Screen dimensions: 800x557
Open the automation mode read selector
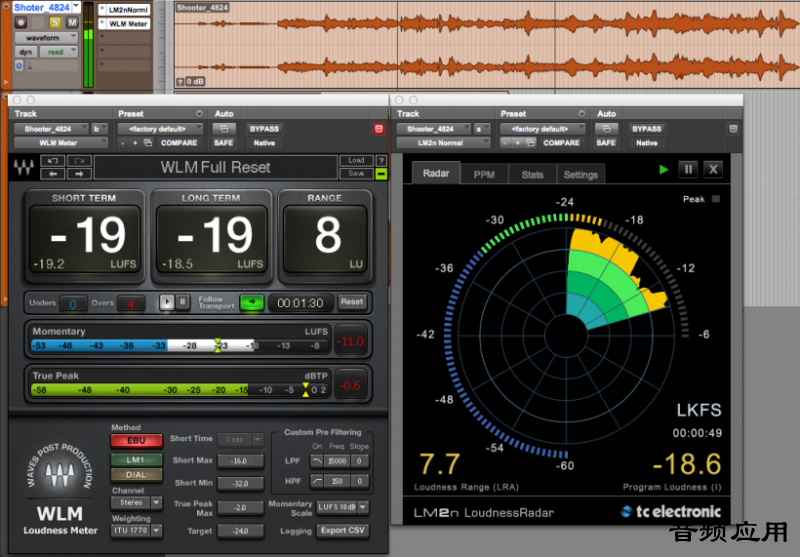[x=59, y=52]
